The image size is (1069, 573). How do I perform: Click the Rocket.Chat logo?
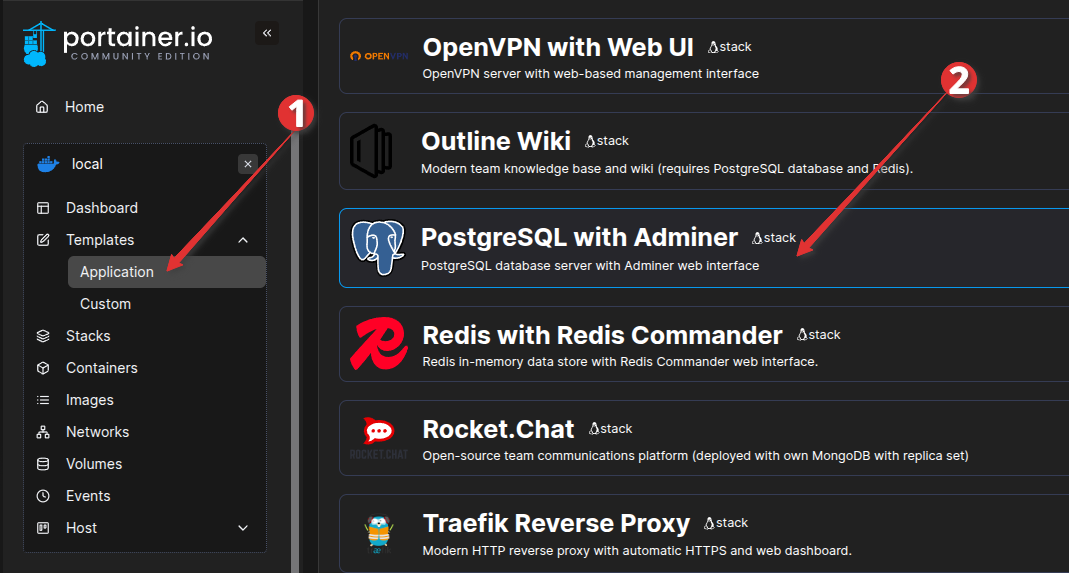(x=378, y=438)
